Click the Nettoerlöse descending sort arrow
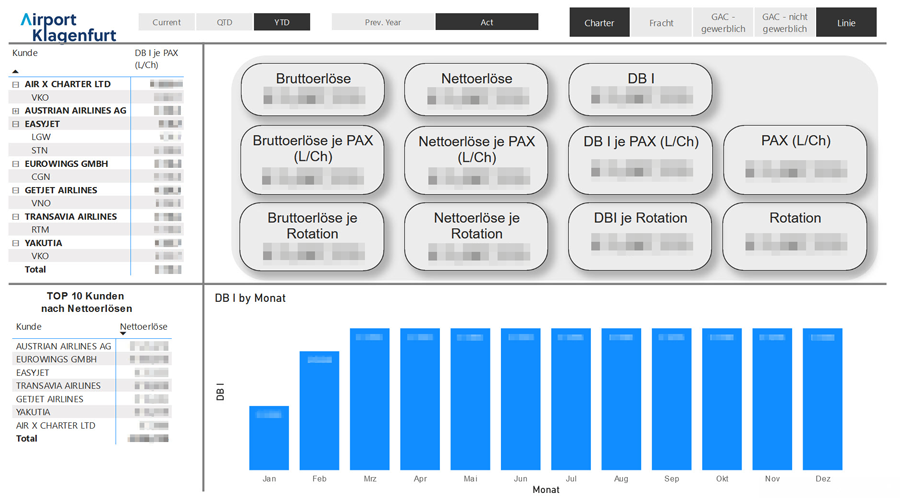 point(124,333)
